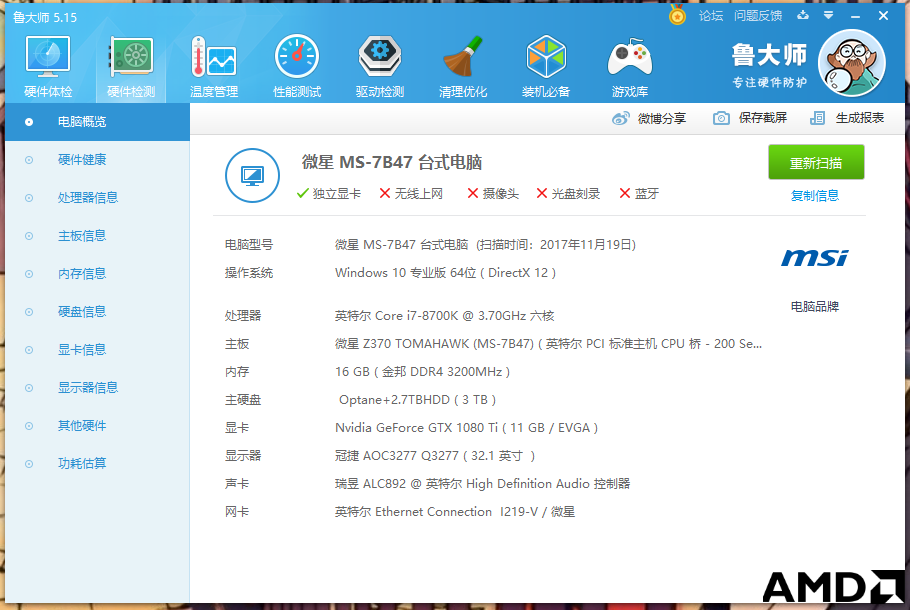The height and width of the screenshot is (610, 910).
Task: Click 复制信息 copy info link
Action: pyautogui.click(x=815, y=196)
